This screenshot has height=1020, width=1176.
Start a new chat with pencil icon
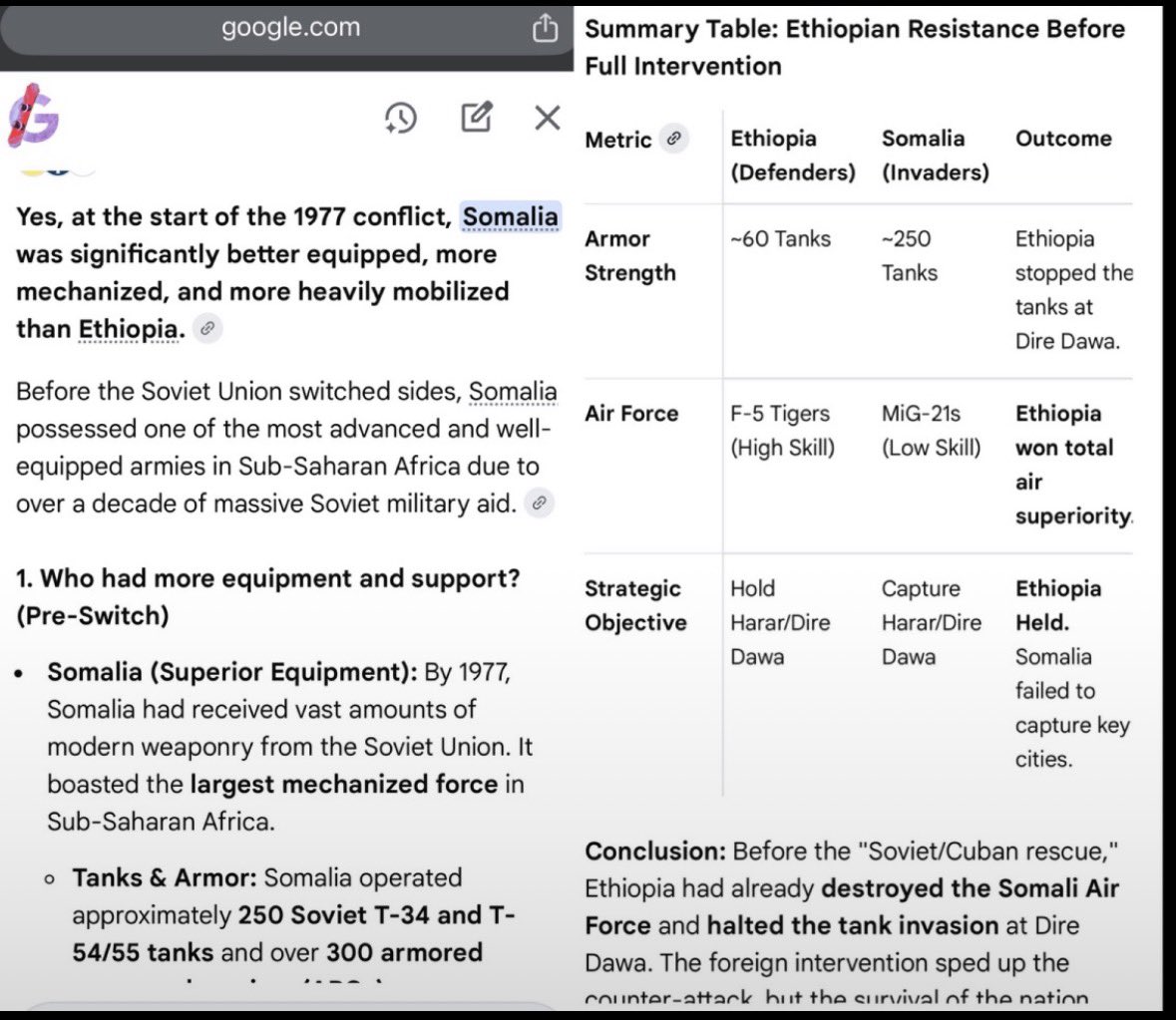pyautogui.click(x=476, y=117)
